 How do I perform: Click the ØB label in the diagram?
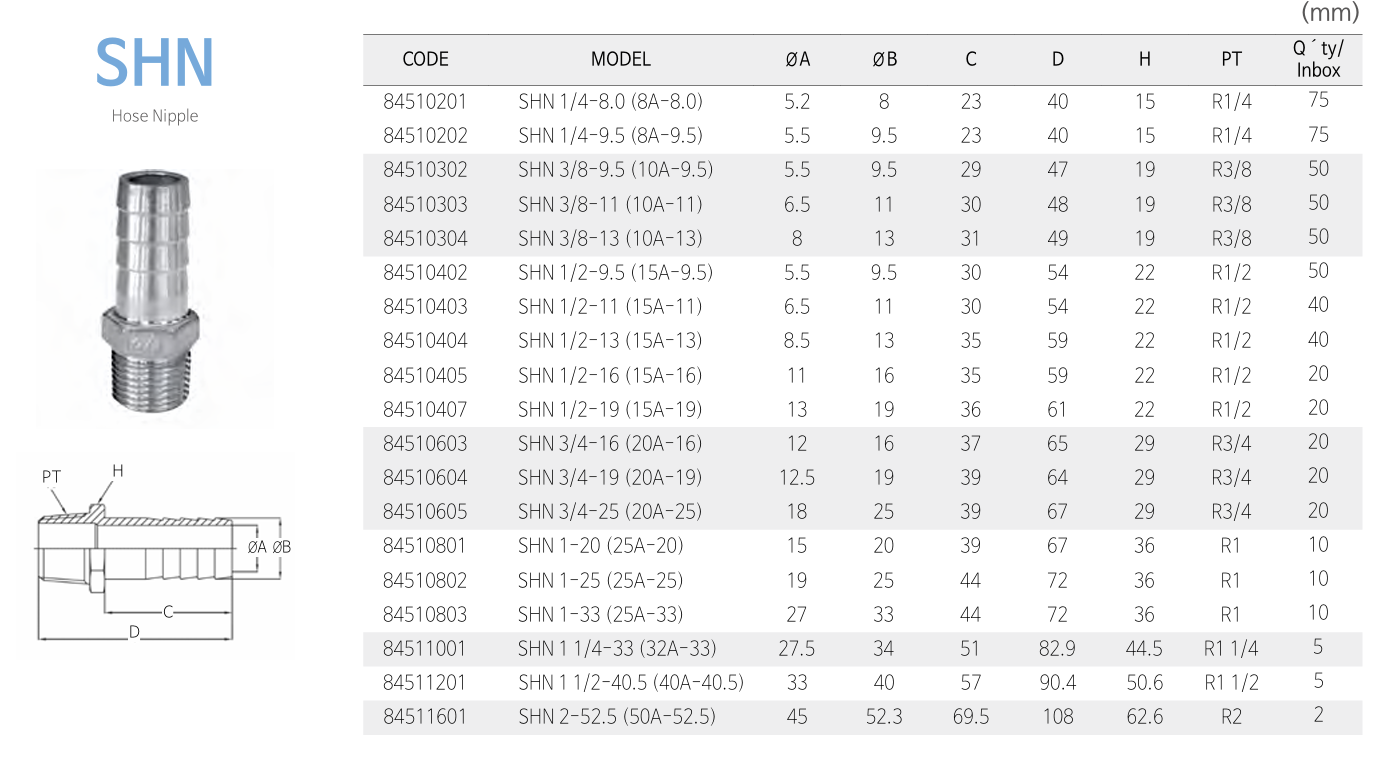tap(281, 547)
